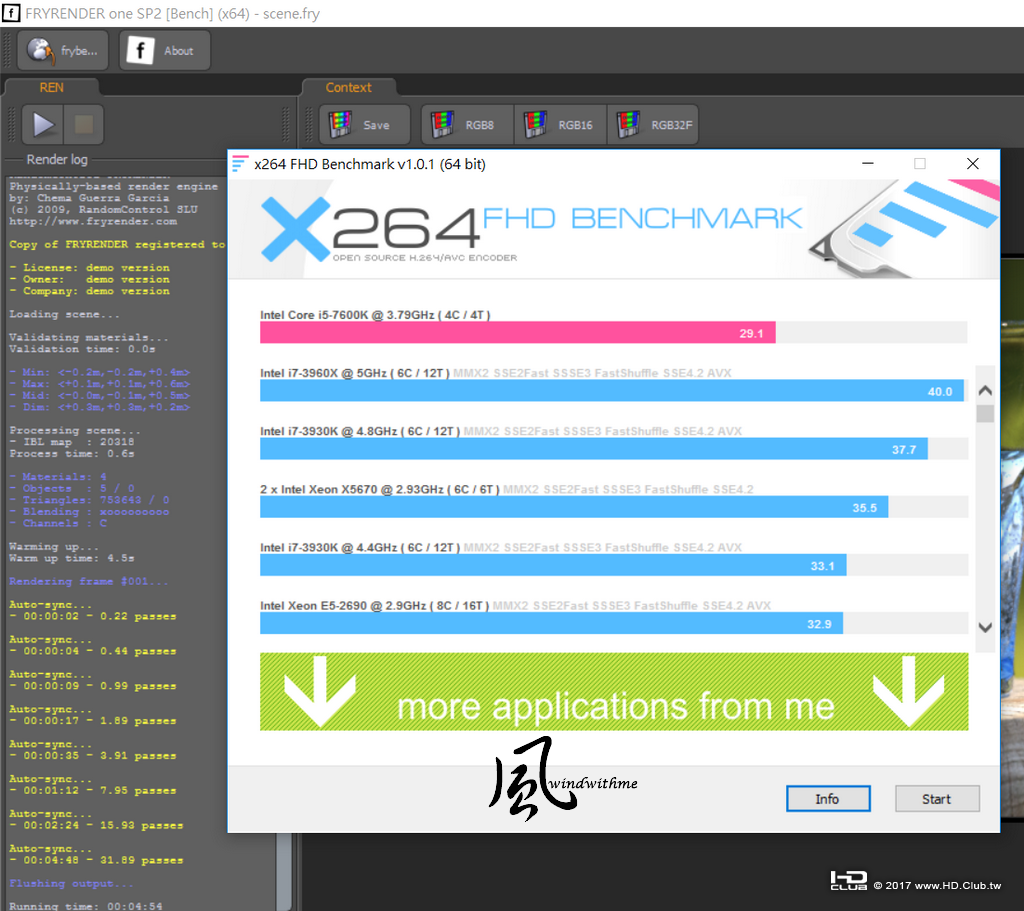Switch to the Context tab
Image resolution: width=1024 pixels, height=911 pixels.
click(348, 88)
